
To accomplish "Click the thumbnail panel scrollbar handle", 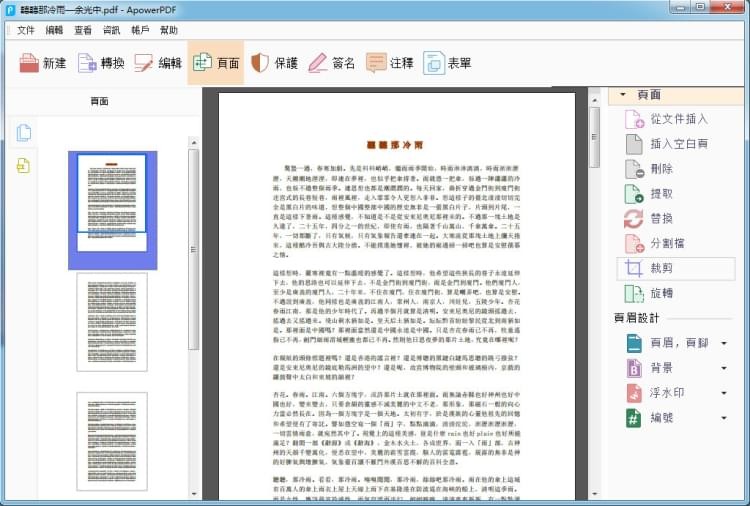I will [x=194, y=249].
